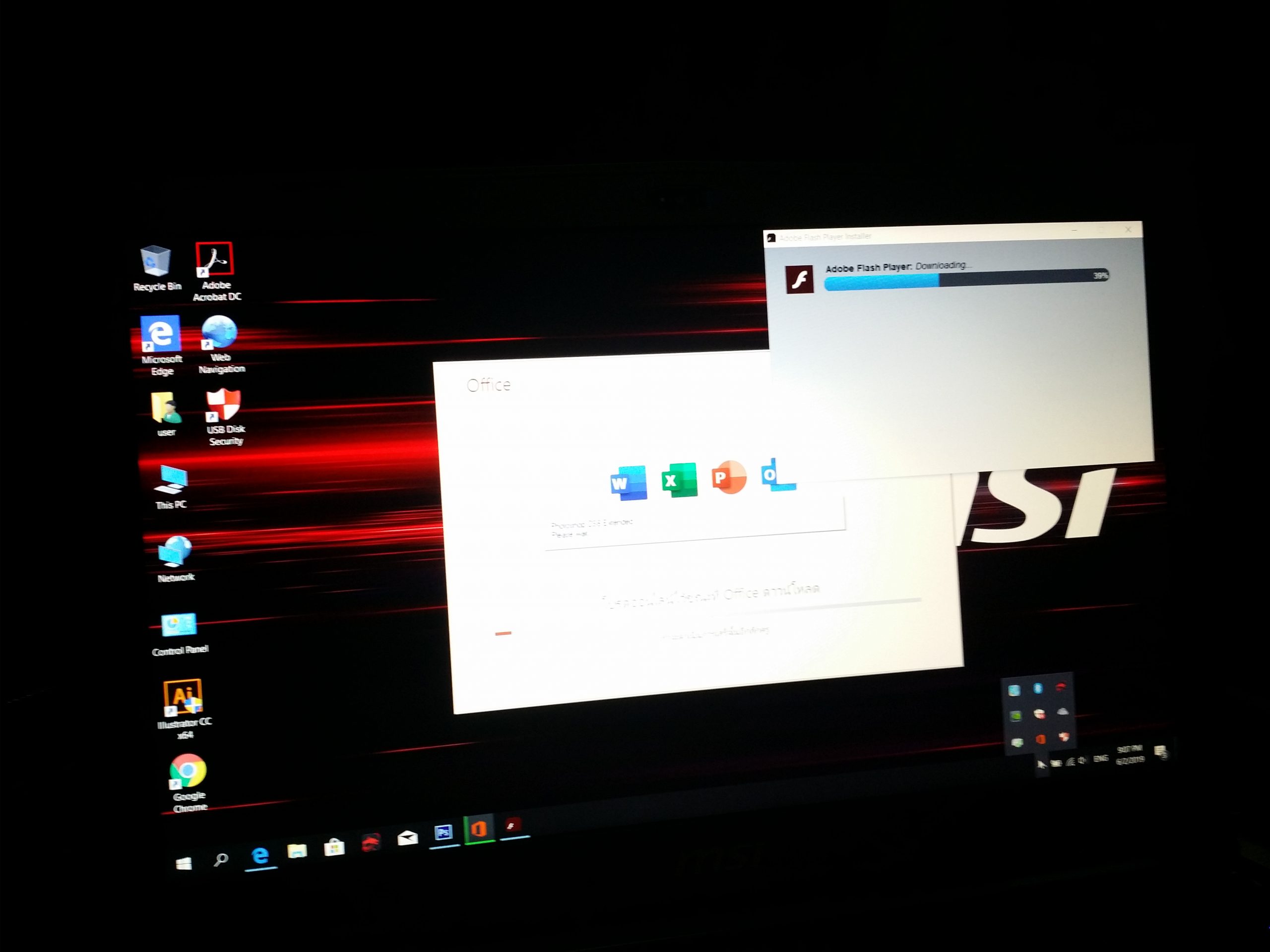Image resolution: width=1270 pixels, height=952 pixels.
Task: Open the Action Center notifications icon
Action: coord(1160,751)
